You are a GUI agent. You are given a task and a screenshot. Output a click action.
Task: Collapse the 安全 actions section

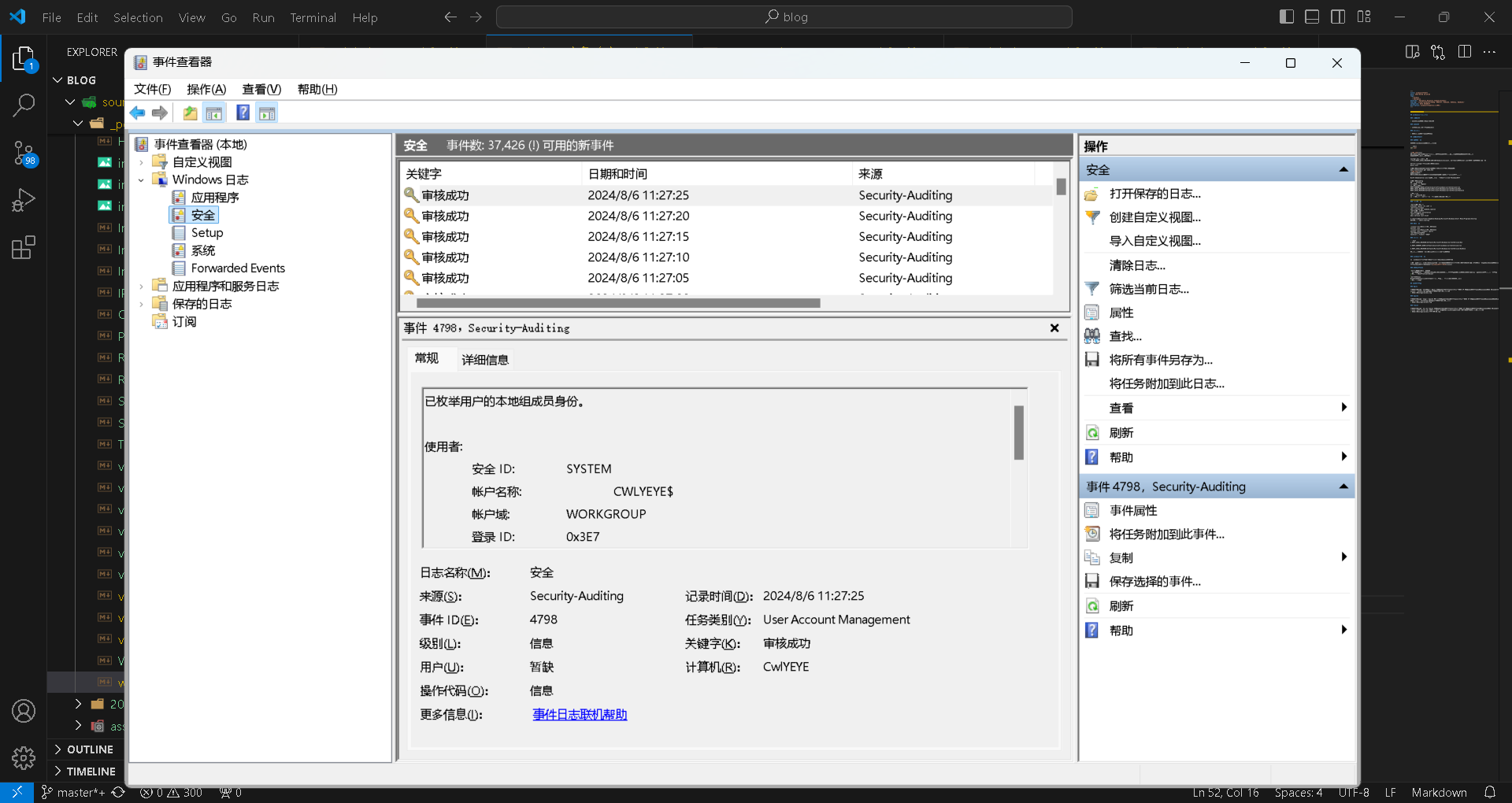[1343, 170]
